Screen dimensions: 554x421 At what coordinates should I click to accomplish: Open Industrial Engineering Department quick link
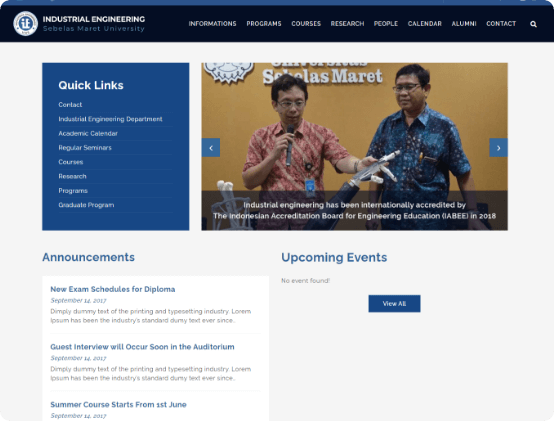[110, 119]
